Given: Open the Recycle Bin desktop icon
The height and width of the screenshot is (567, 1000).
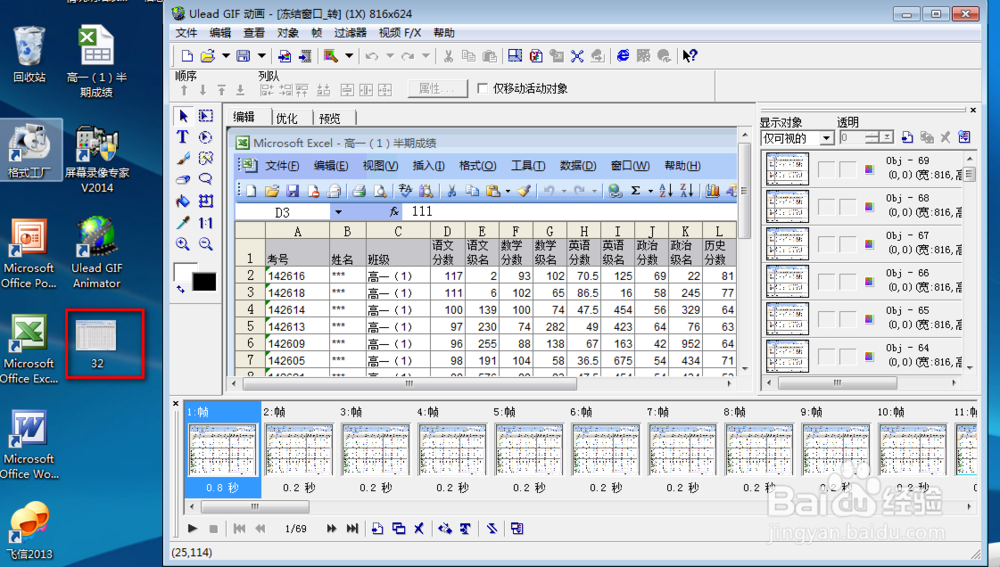Looking at the screenshot, I should 29,55.
